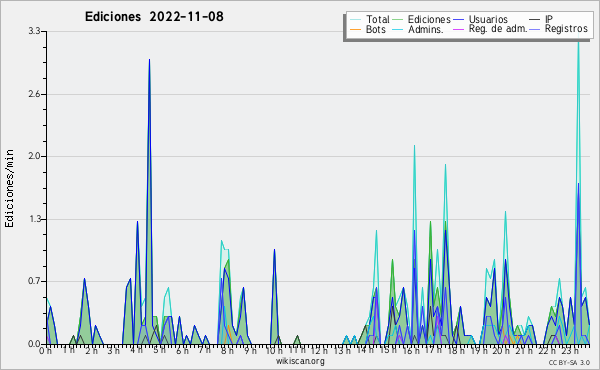This screenshot has height=370, width=600.
Task: Click the 2.0 y-axis value
Action: coord(34,156)
